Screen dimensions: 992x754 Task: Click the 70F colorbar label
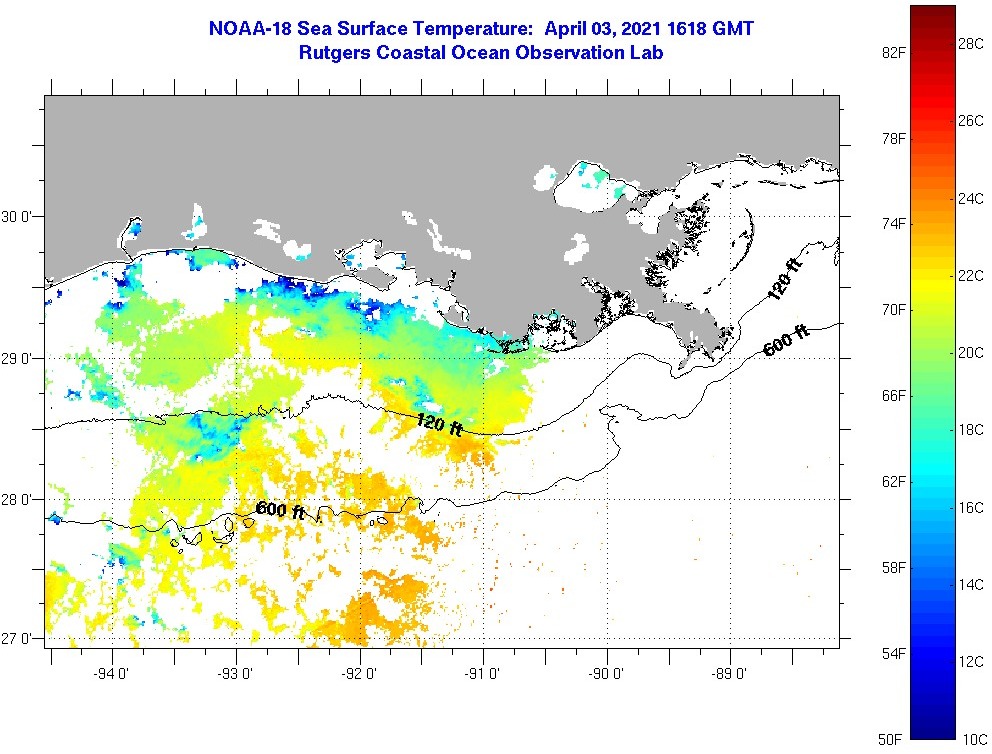893,309
